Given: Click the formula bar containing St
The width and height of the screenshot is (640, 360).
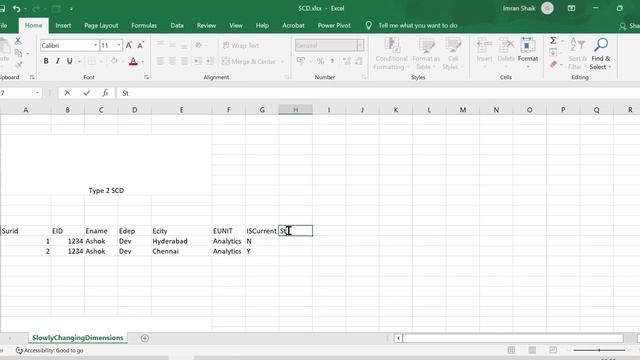Looking at the screenshot, I should click(378, 93).
